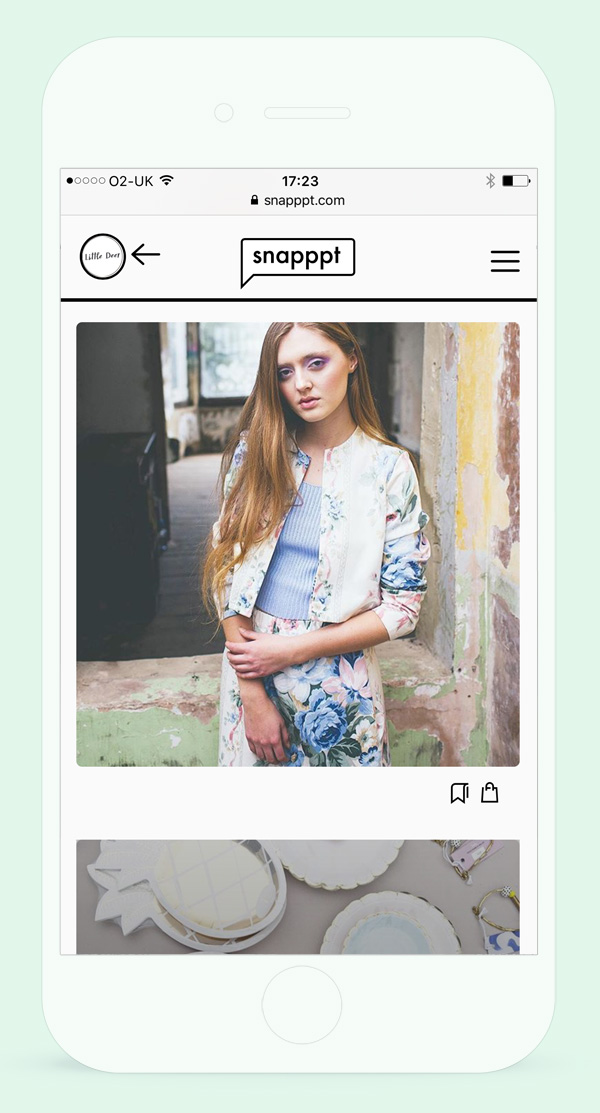Click the front camera lens dot
This screenshot has height=1113, width=600.
[x=224, y=112]
